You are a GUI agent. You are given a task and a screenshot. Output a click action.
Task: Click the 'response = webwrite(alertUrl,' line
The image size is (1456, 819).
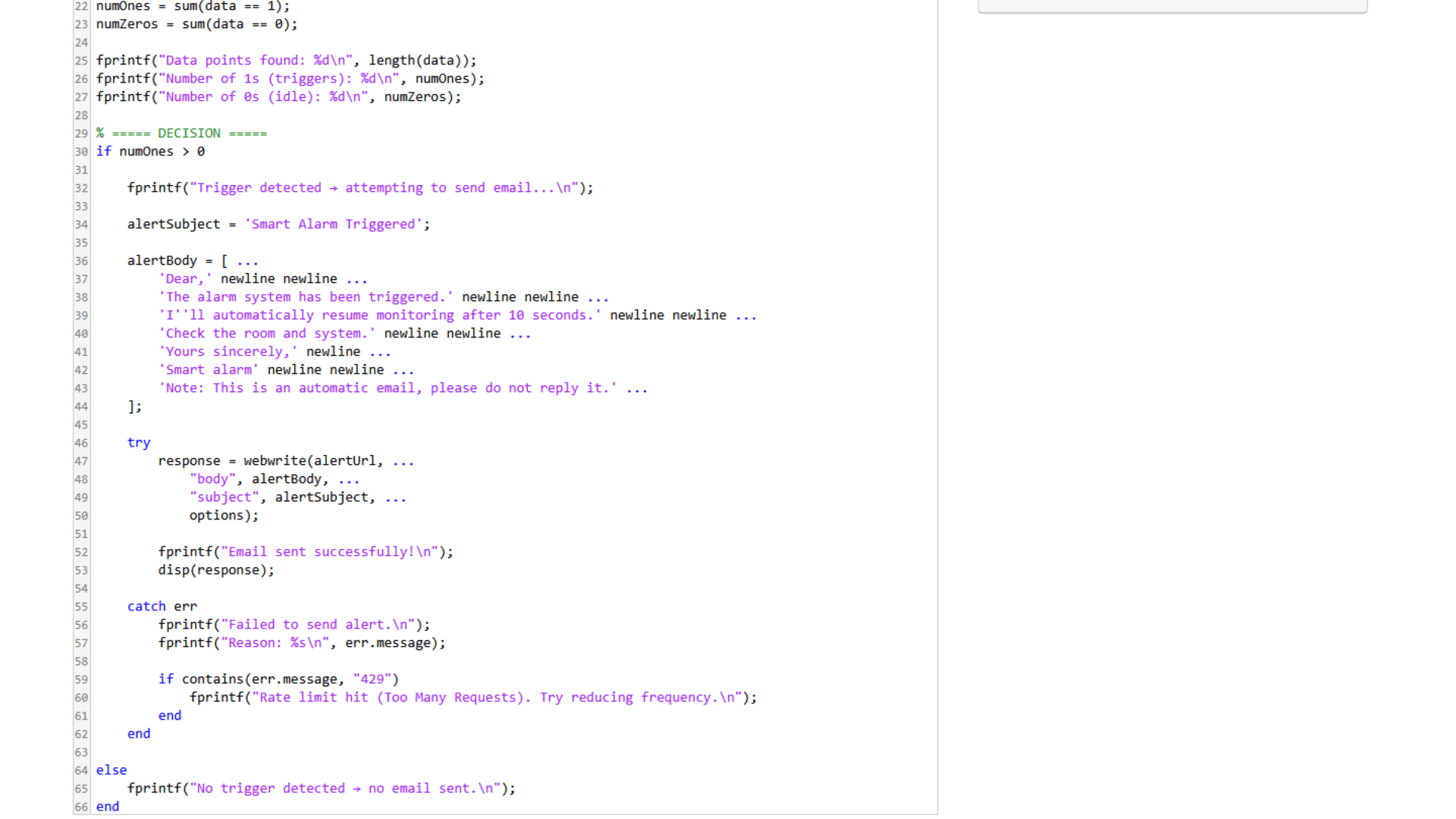[x=286, y=461]
